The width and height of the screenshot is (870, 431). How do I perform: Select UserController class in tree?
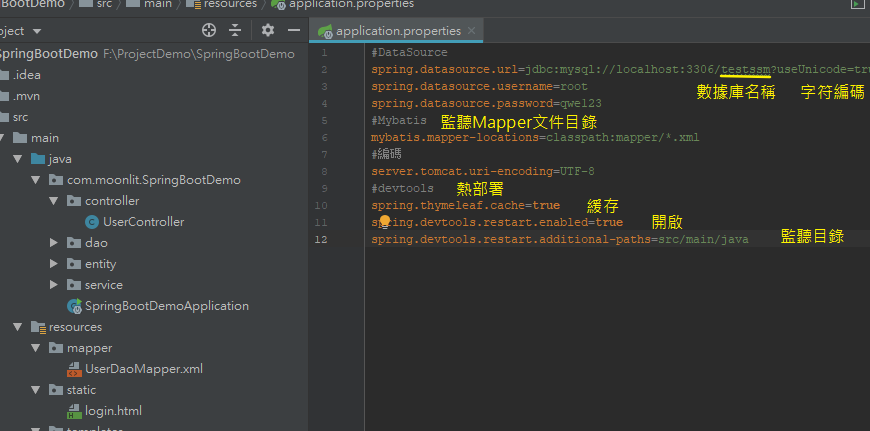tap(143, 222)
